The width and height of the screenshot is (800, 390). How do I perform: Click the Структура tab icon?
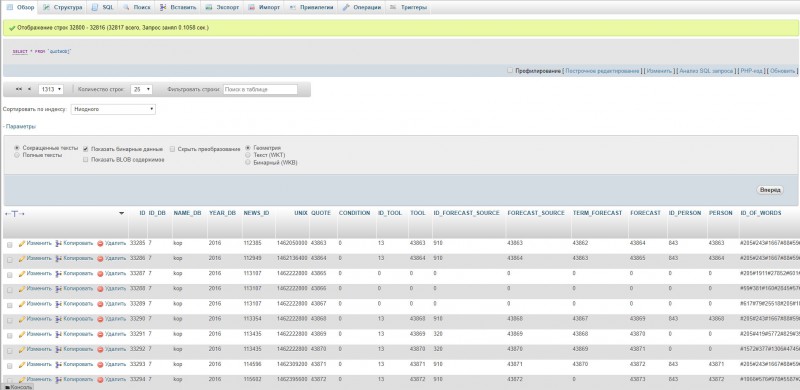46,7
